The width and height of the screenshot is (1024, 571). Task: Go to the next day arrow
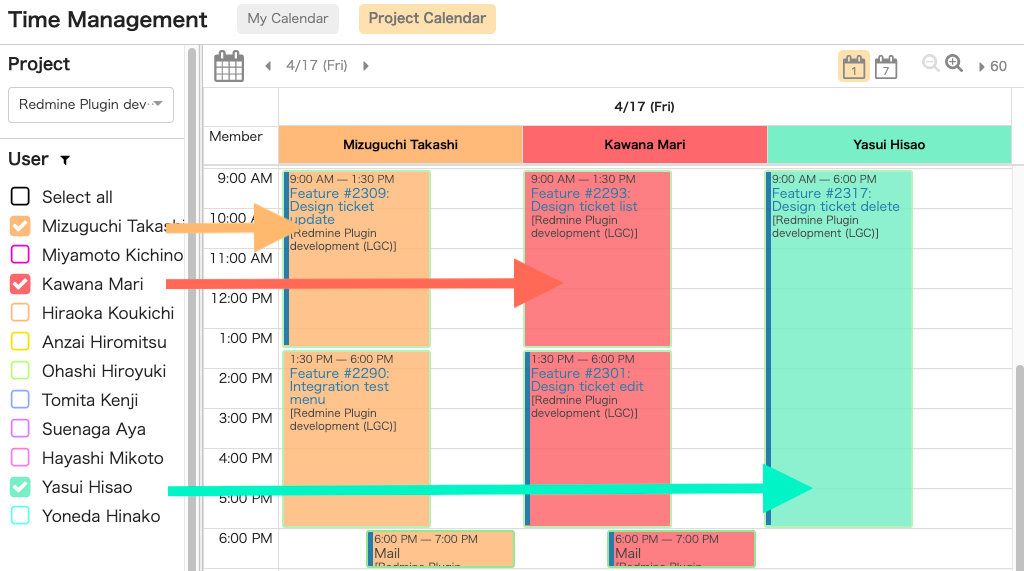pos(366,66)
